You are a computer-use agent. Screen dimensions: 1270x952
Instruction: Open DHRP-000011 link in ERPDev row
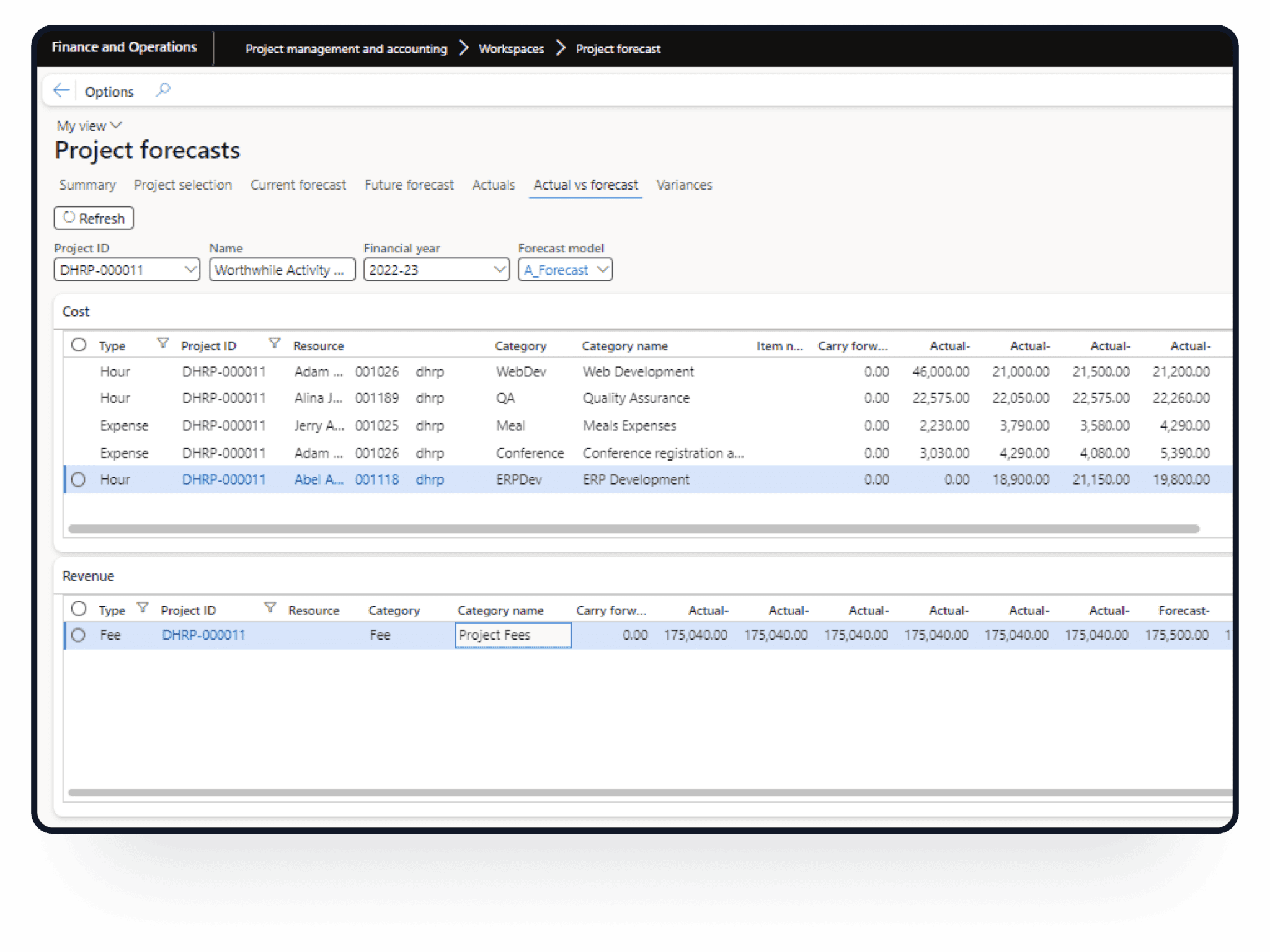[x=224, y=480]
